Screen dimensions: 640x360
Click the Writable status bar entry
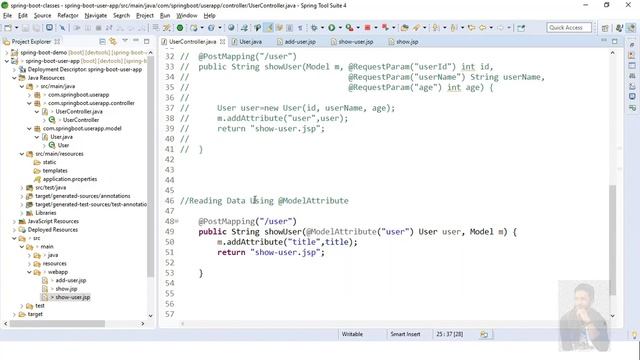pyautogui.click(x=352, y=334)
